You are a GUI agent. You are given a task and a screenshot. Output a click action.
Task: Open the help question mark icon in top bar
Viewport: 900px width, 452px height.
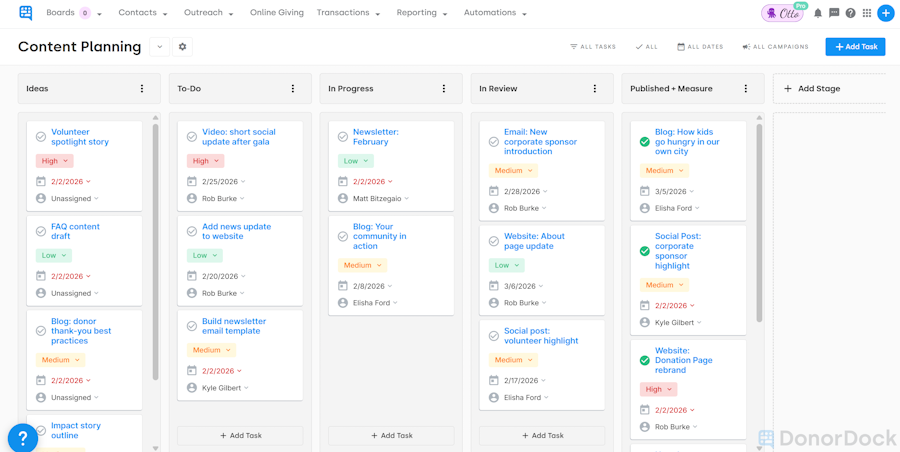pos(851,13)
